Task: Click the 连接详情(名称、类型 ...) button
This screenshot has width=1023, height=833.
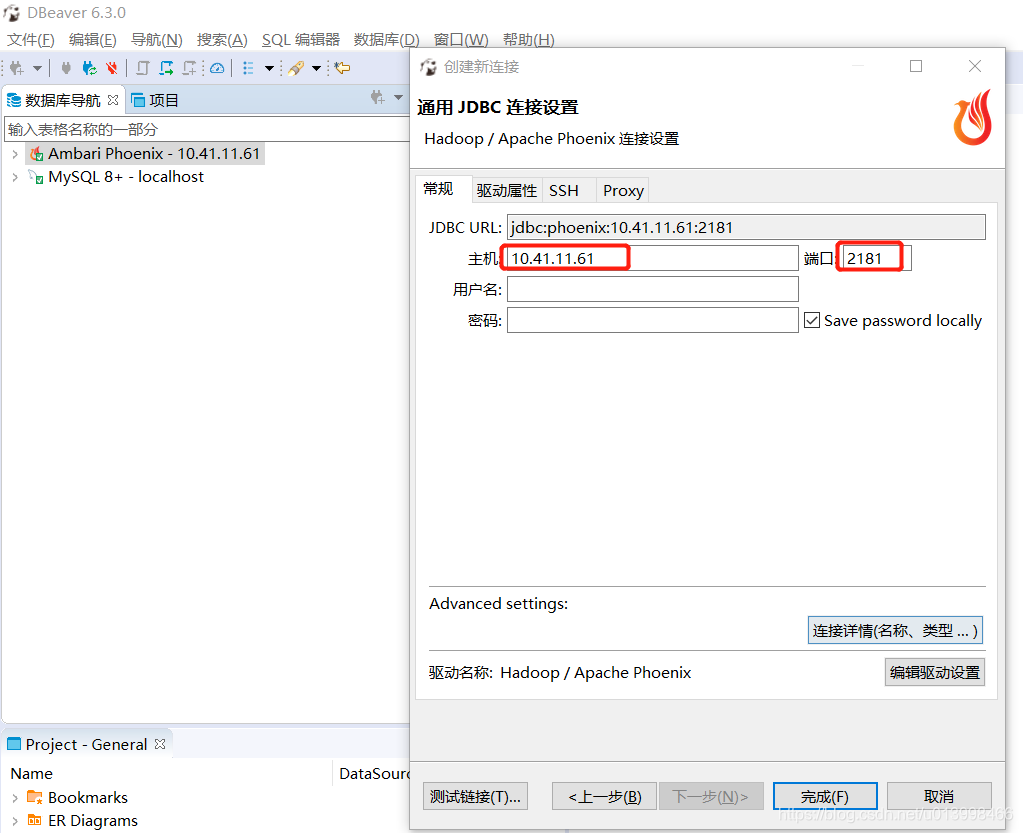Action: [895, 631]
